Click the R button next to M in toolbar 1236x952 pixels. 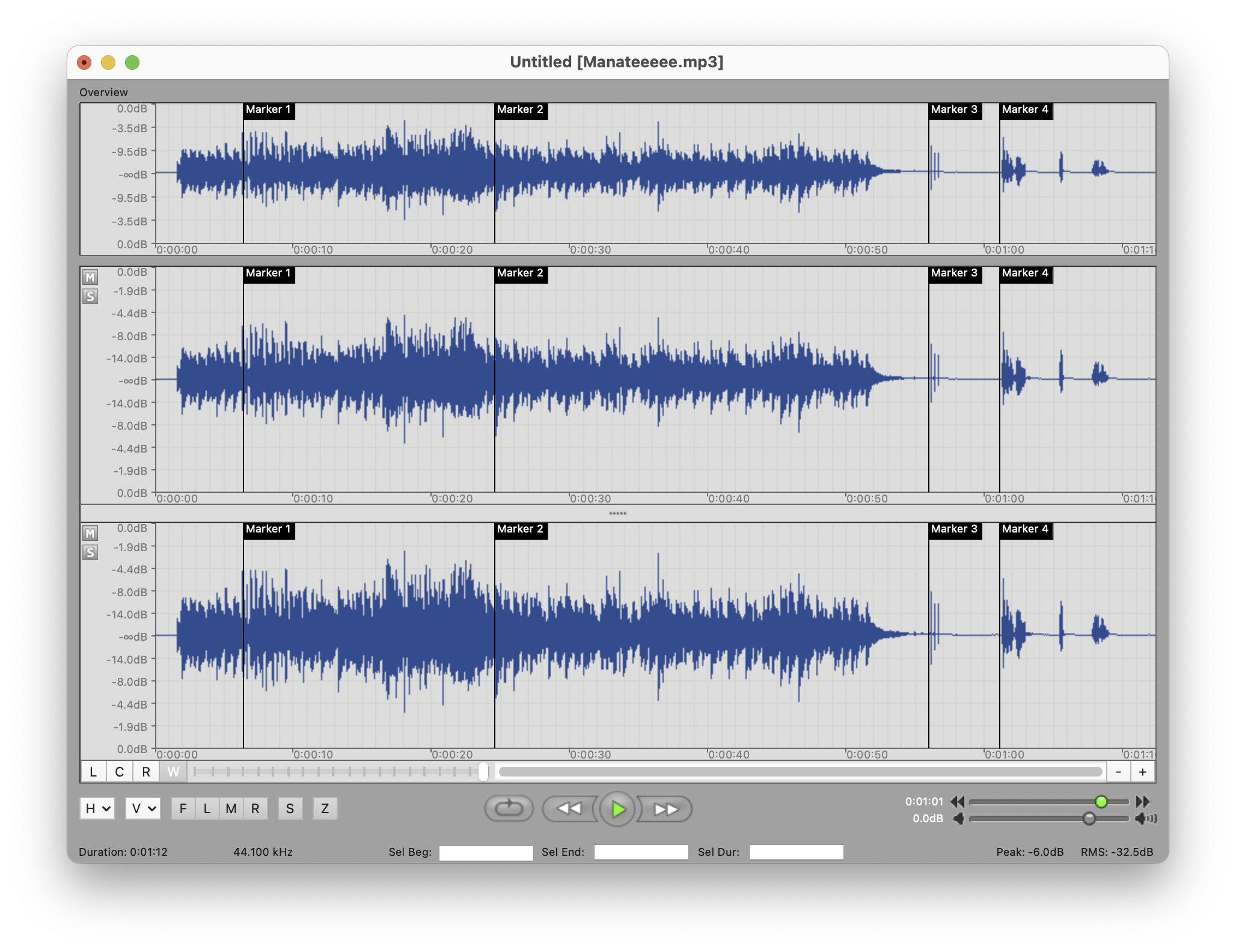(x=255, y=808)
